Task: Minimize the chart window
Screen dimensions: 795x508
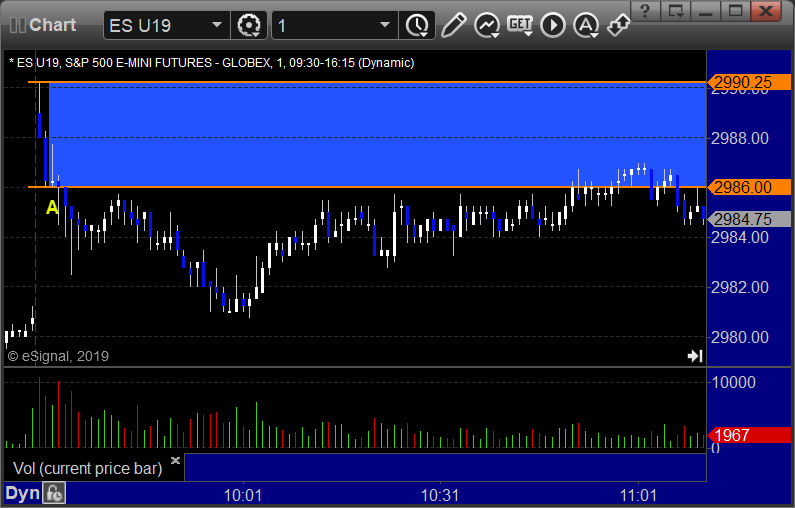Action: (706, 10)
